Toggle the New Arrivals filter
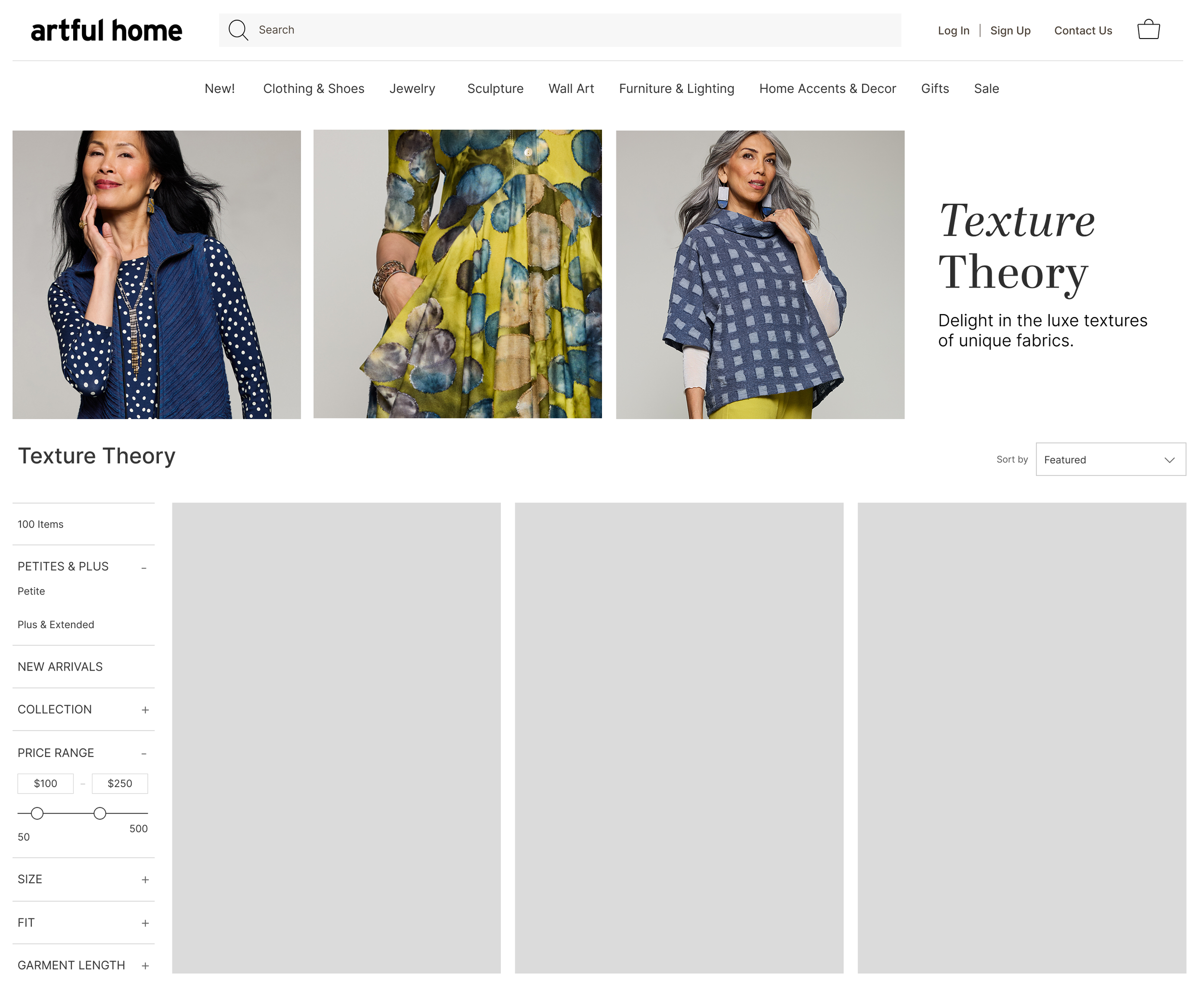 pyautogui.click(x=60, y=666)
